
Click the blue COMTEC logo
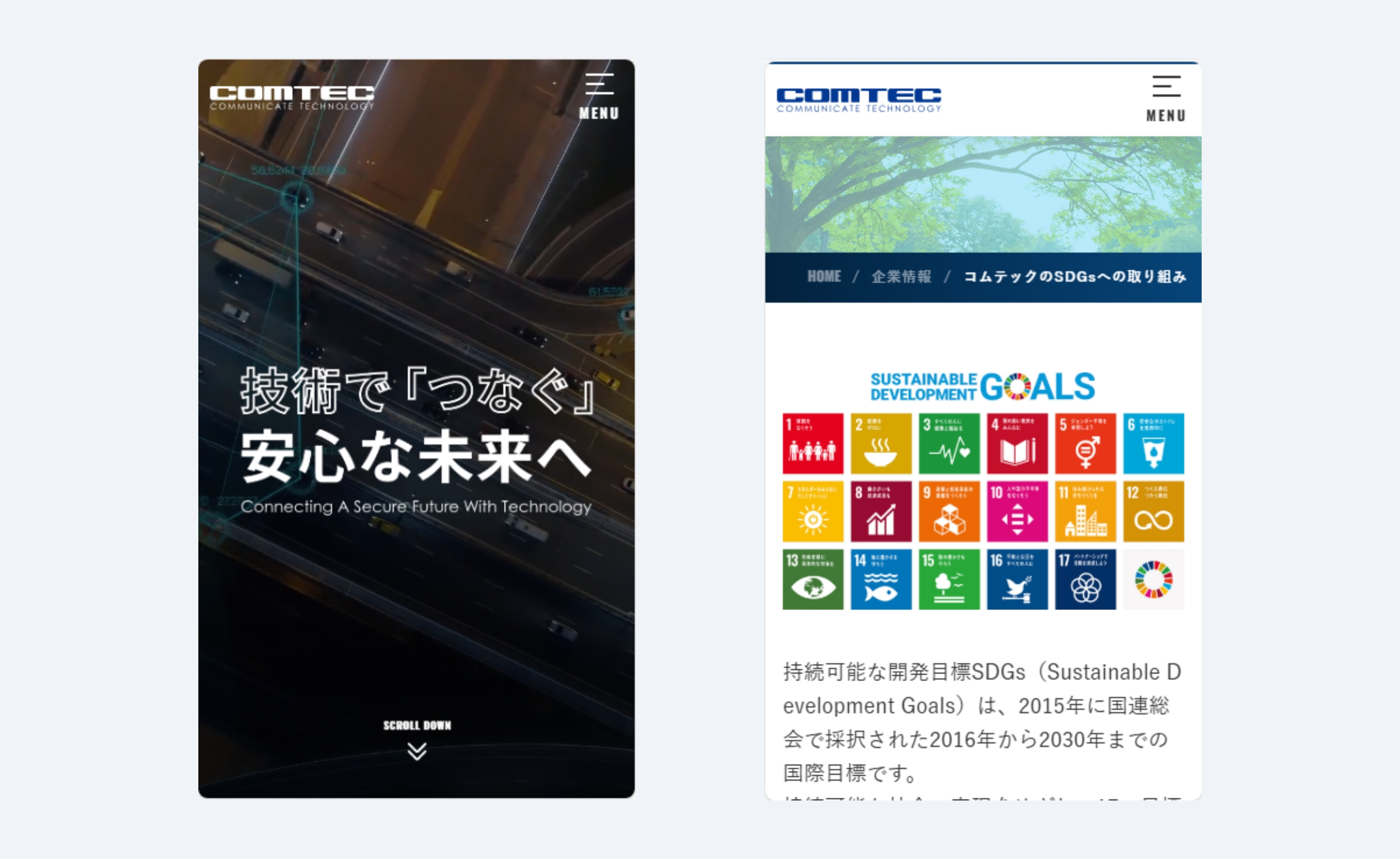tap(859, 100)
